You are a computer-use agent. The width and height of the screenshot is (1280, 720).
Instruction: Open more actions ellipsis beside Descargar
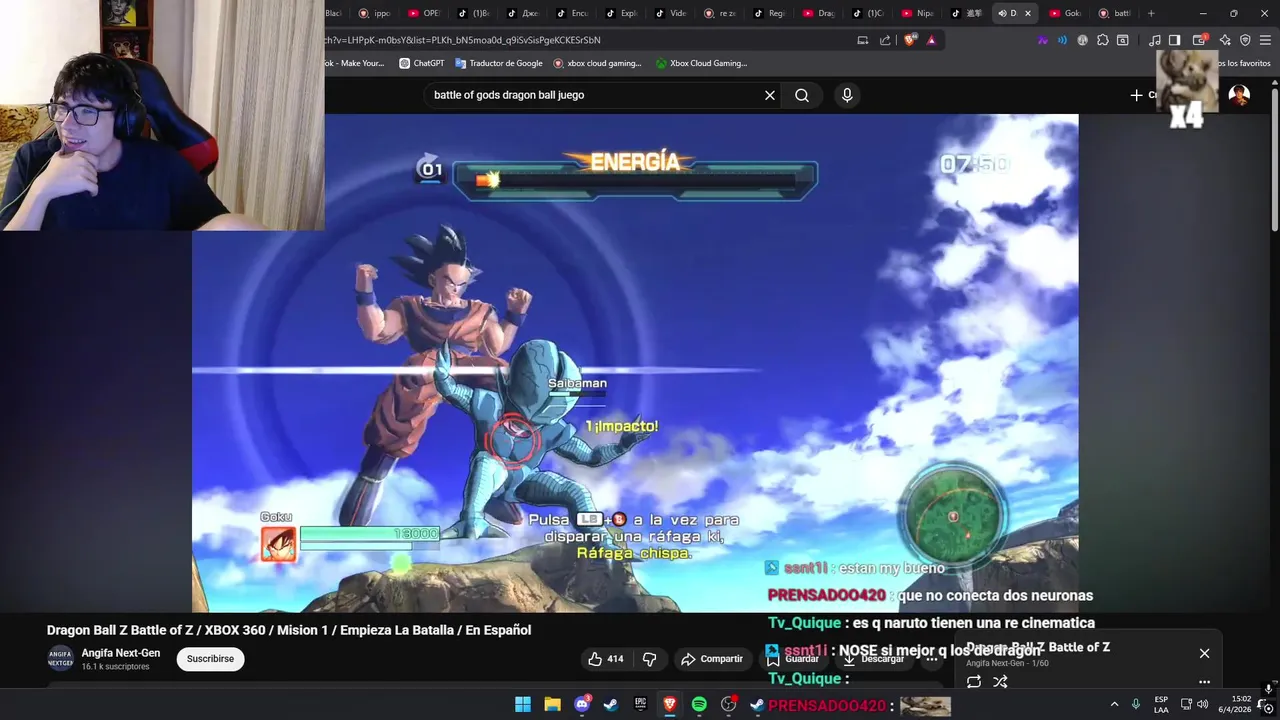[931, 659]
